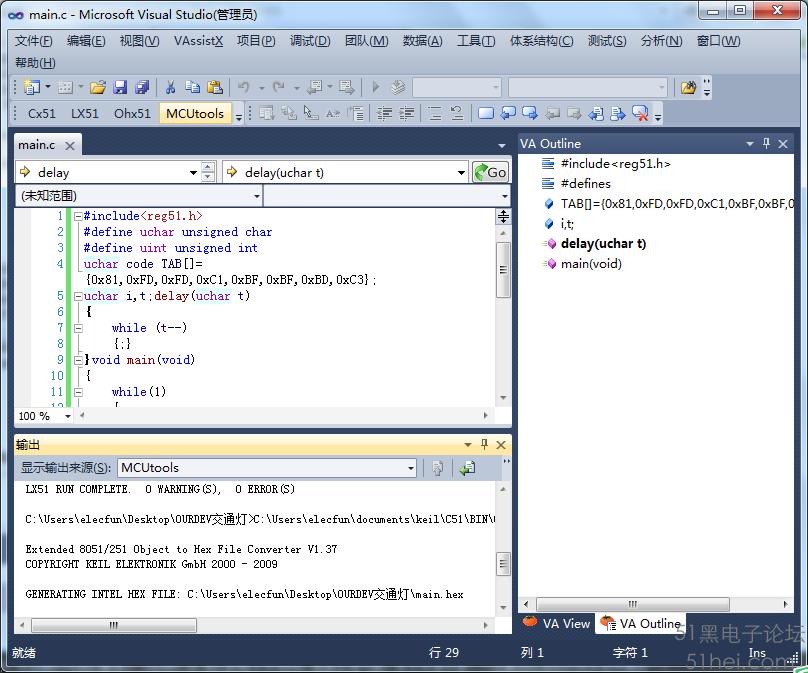Toggle a bookmark on the current line
The height and width of the screenshot is (673, 808).
[x=486, y=113]
